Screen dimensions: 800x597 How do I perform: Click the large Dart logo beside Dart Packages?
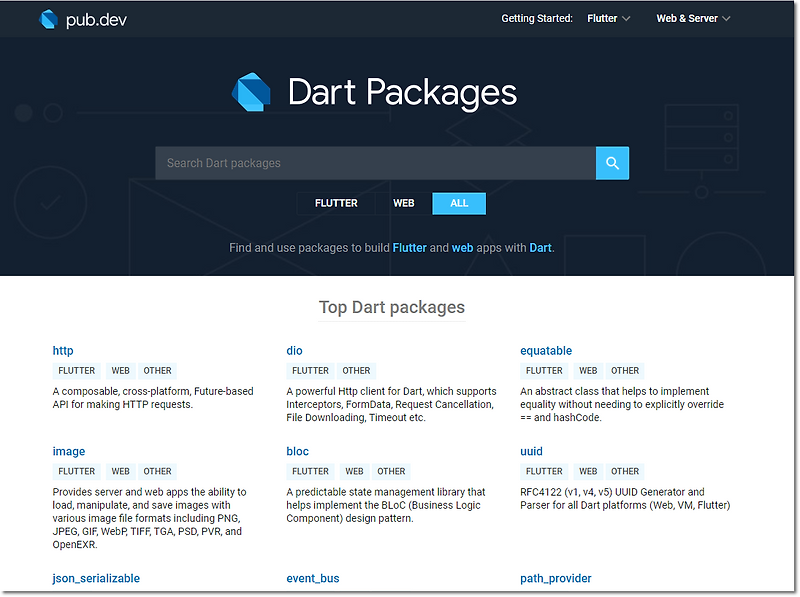[251, 92]
